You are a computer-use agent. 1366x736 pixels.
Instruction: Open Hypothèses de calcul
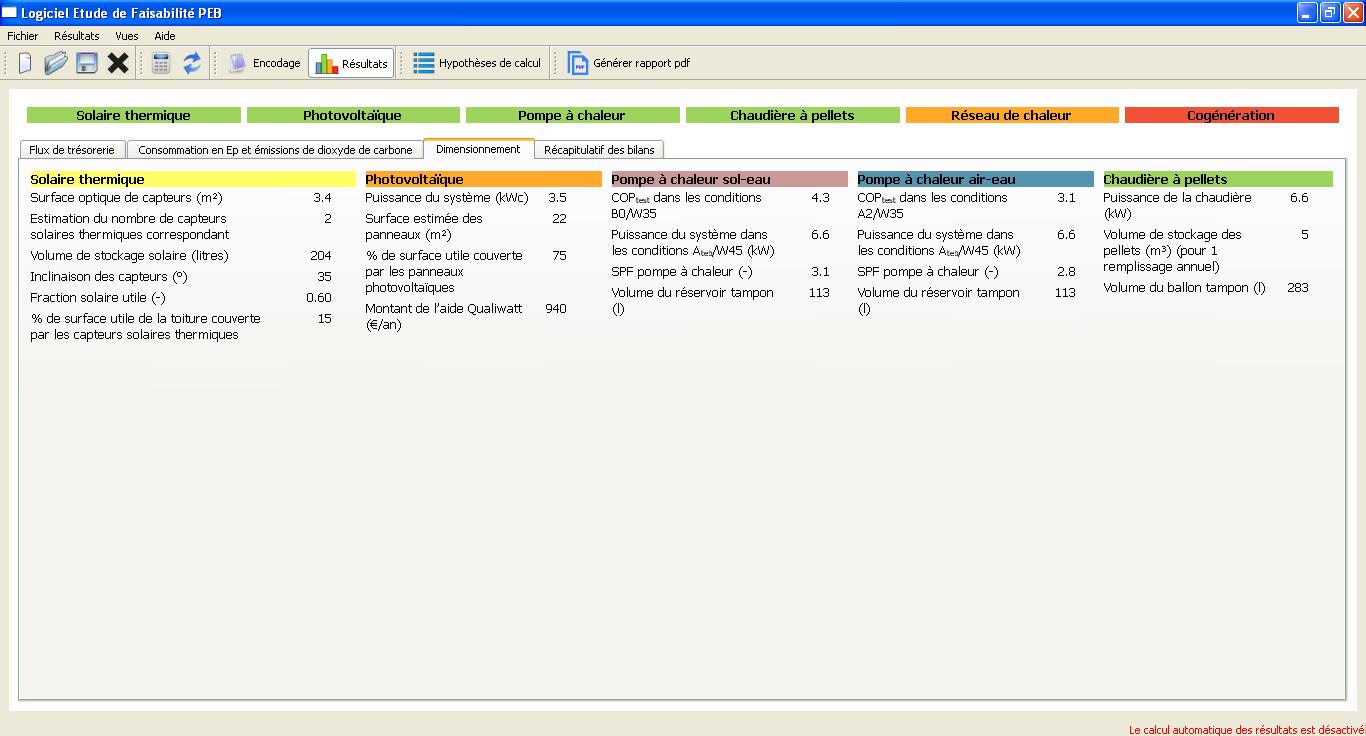[x=477, y=63]
